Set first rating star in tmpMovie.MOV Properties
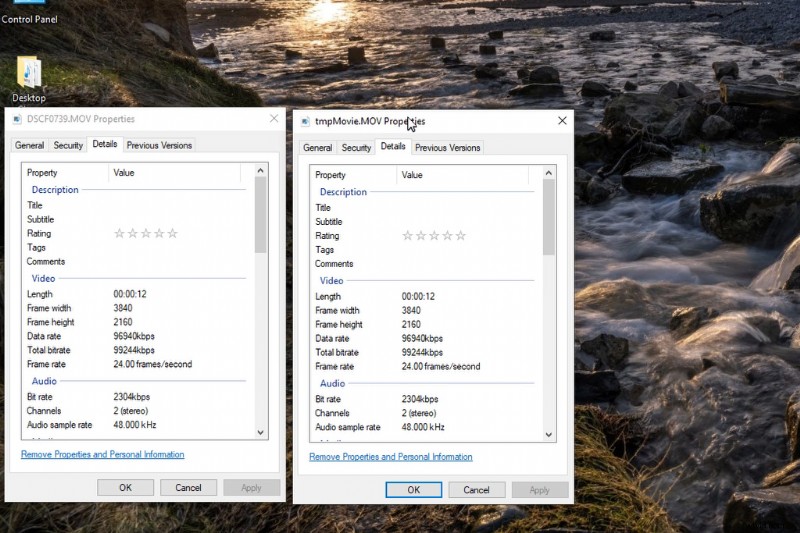Image resolution: width=800 pixels, height=533 pixels. pos(407,236)
